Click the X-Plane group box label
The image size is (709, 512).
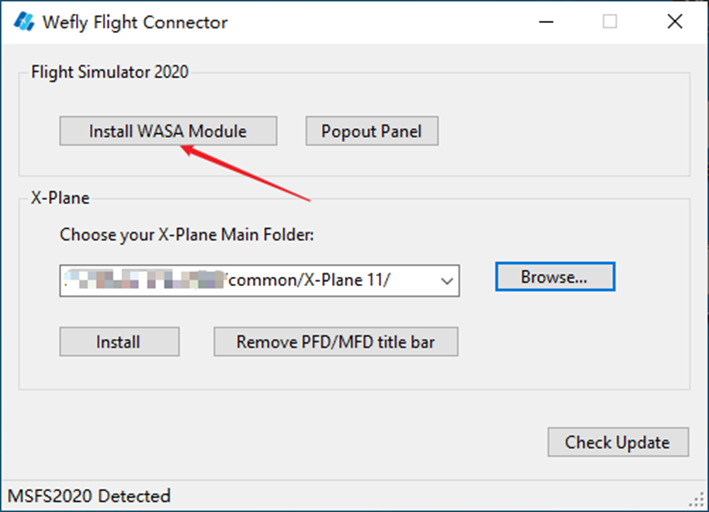60,198
